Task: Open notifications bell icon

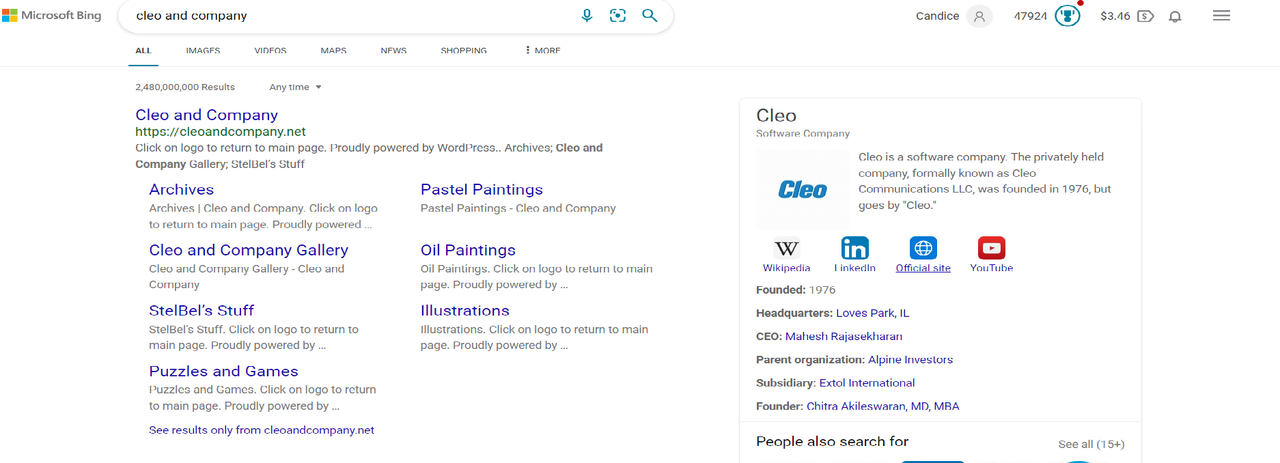Action: coord(1175,16)
